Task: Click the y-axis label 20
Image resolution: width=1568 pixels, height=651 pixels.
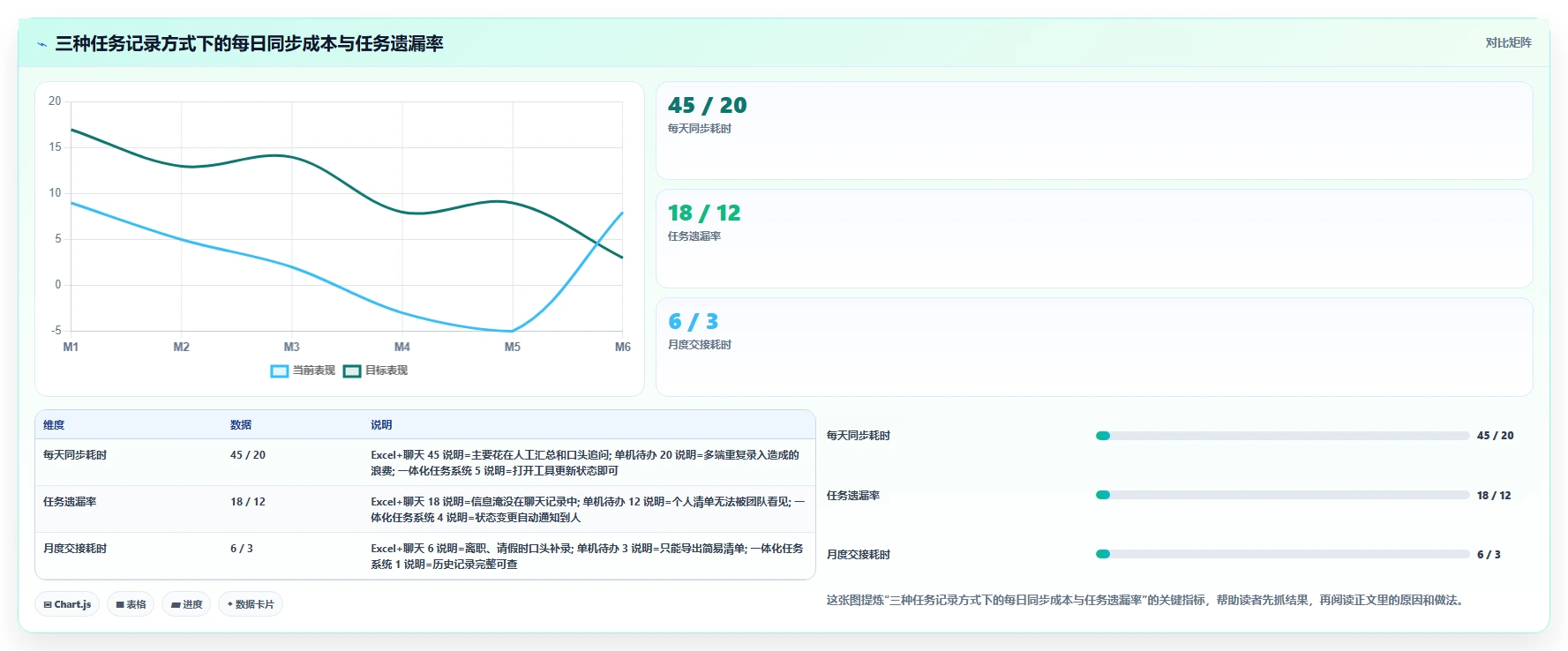Action: 55,101
